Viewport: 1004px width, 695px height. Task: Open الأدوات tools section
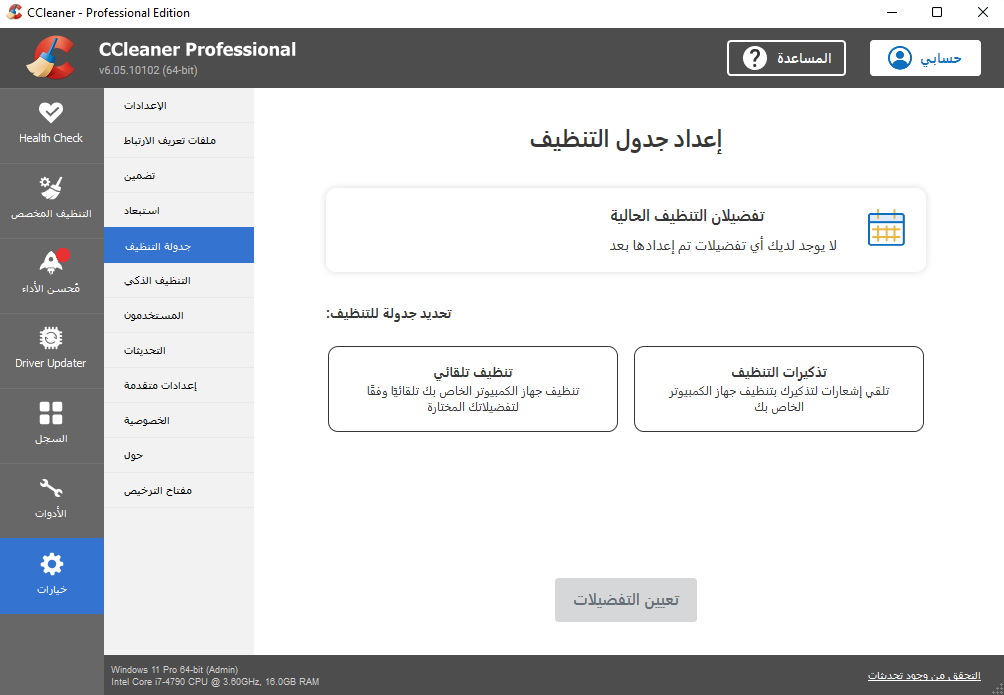[51, 500]
